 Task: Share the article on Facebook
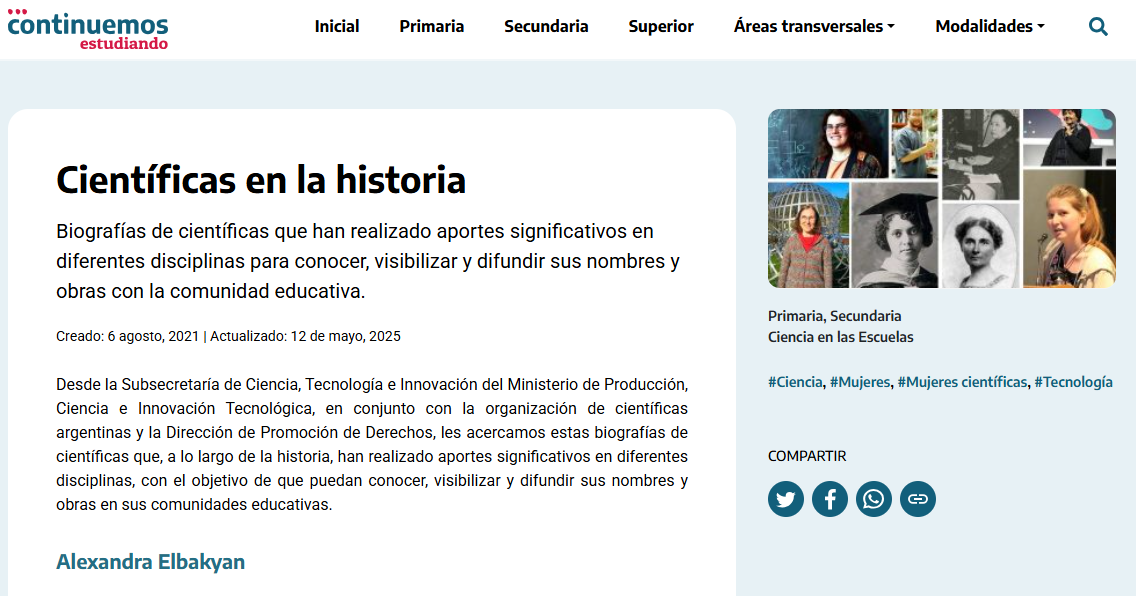[x=830, y=499]
